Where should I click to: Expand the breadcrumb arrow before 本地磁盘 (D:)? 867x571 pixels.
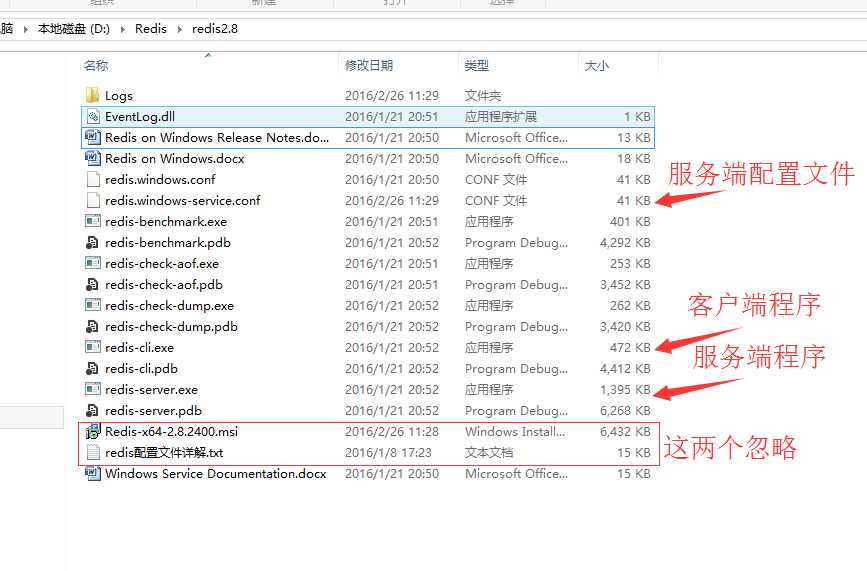[x=25, y=29]
